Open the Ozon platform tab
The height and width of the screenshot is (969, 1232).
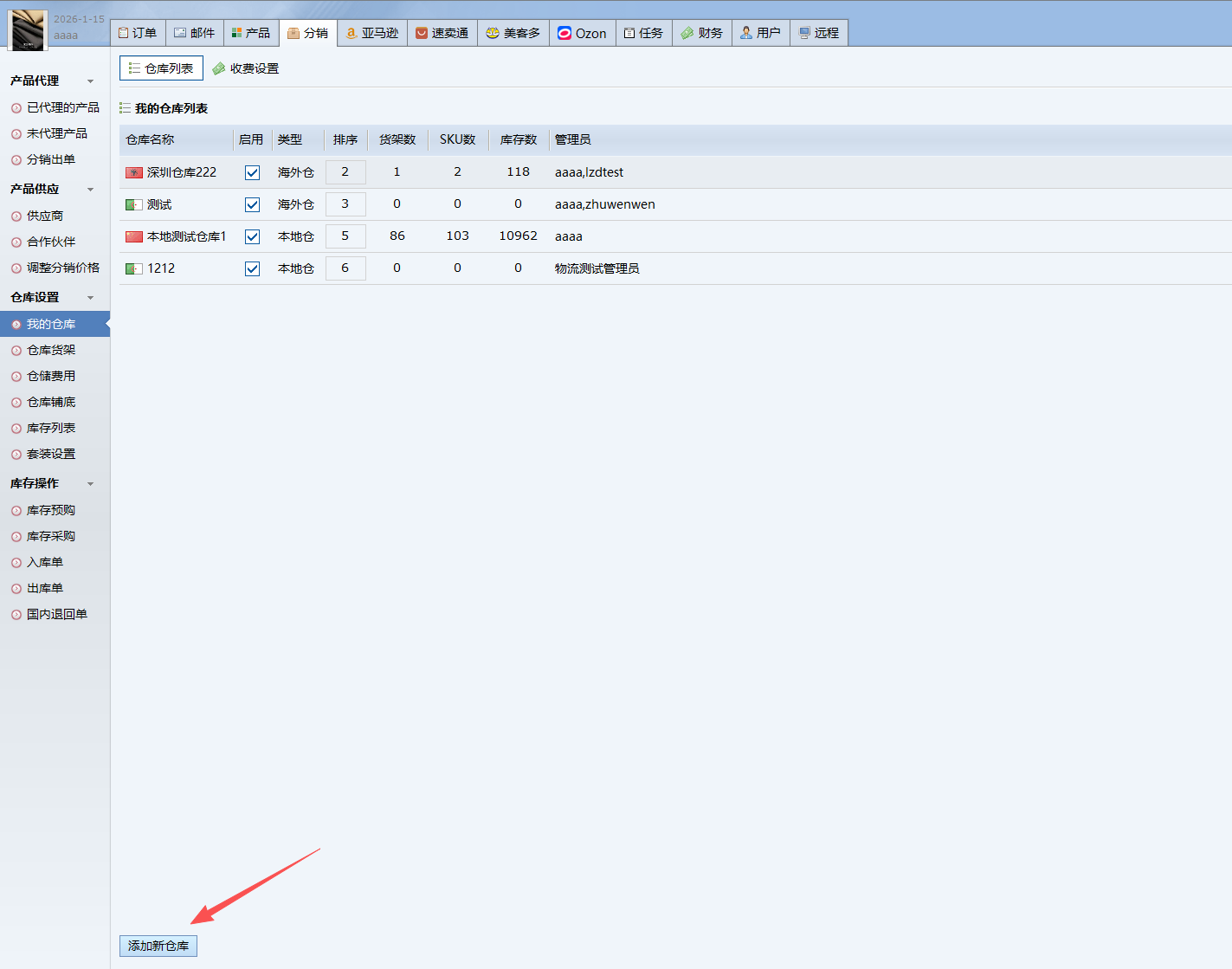click(582, 33)
